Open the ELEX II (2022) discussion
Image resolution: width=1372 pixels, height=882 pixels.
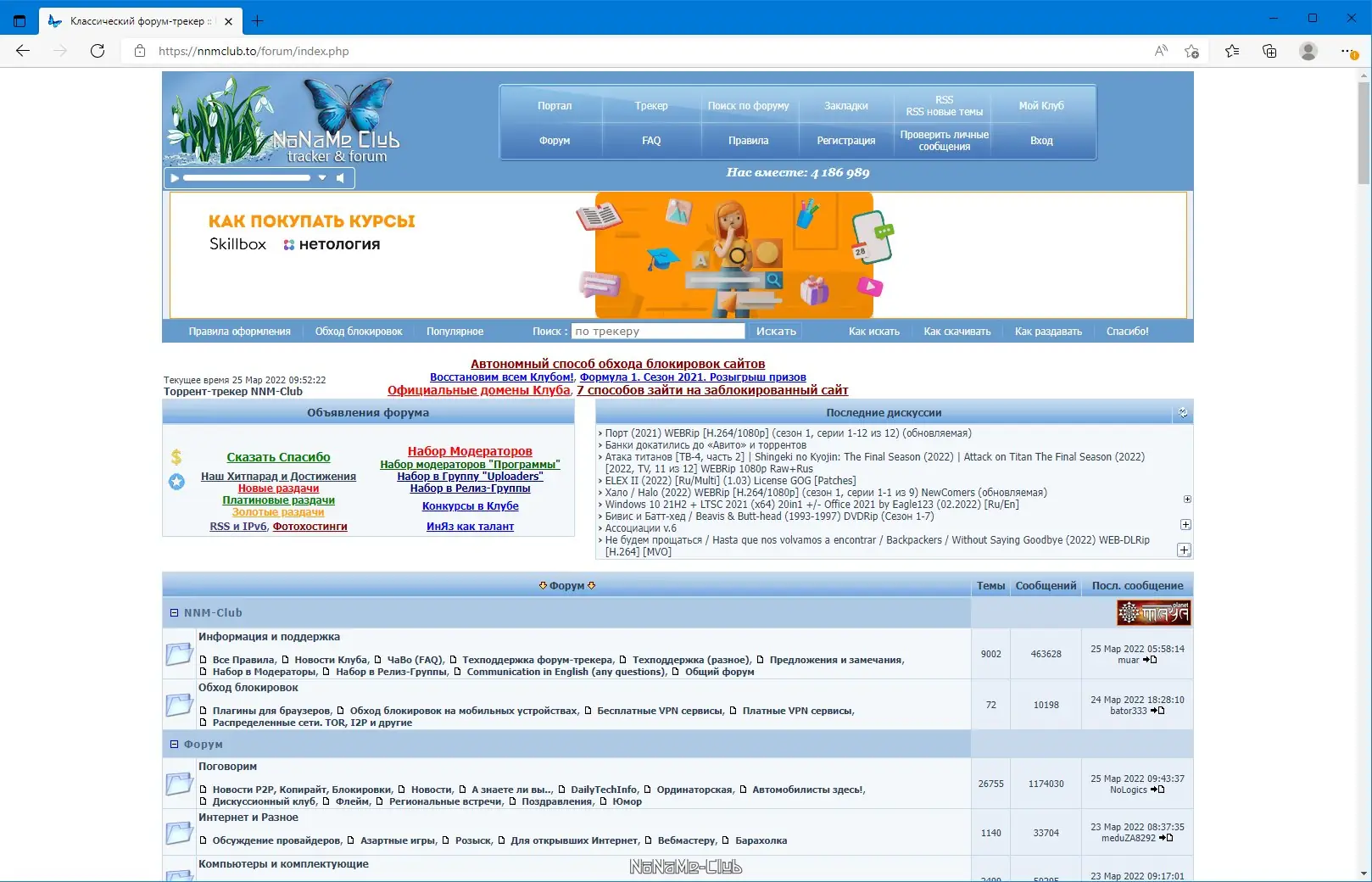tap(730, 481)
